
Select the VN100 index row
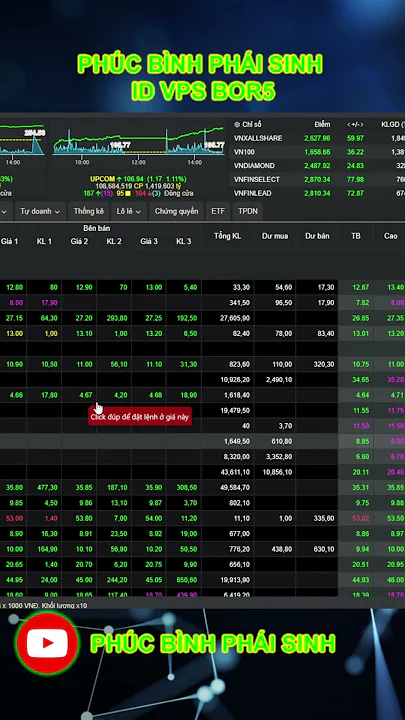[317, 152]
